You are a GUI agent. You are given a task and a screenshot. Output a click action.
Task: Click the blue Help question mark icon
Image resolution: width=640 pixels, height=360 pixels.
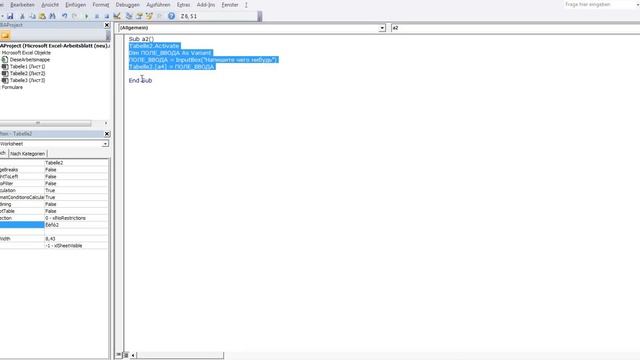pyautogui.click(x=171, y=16)
